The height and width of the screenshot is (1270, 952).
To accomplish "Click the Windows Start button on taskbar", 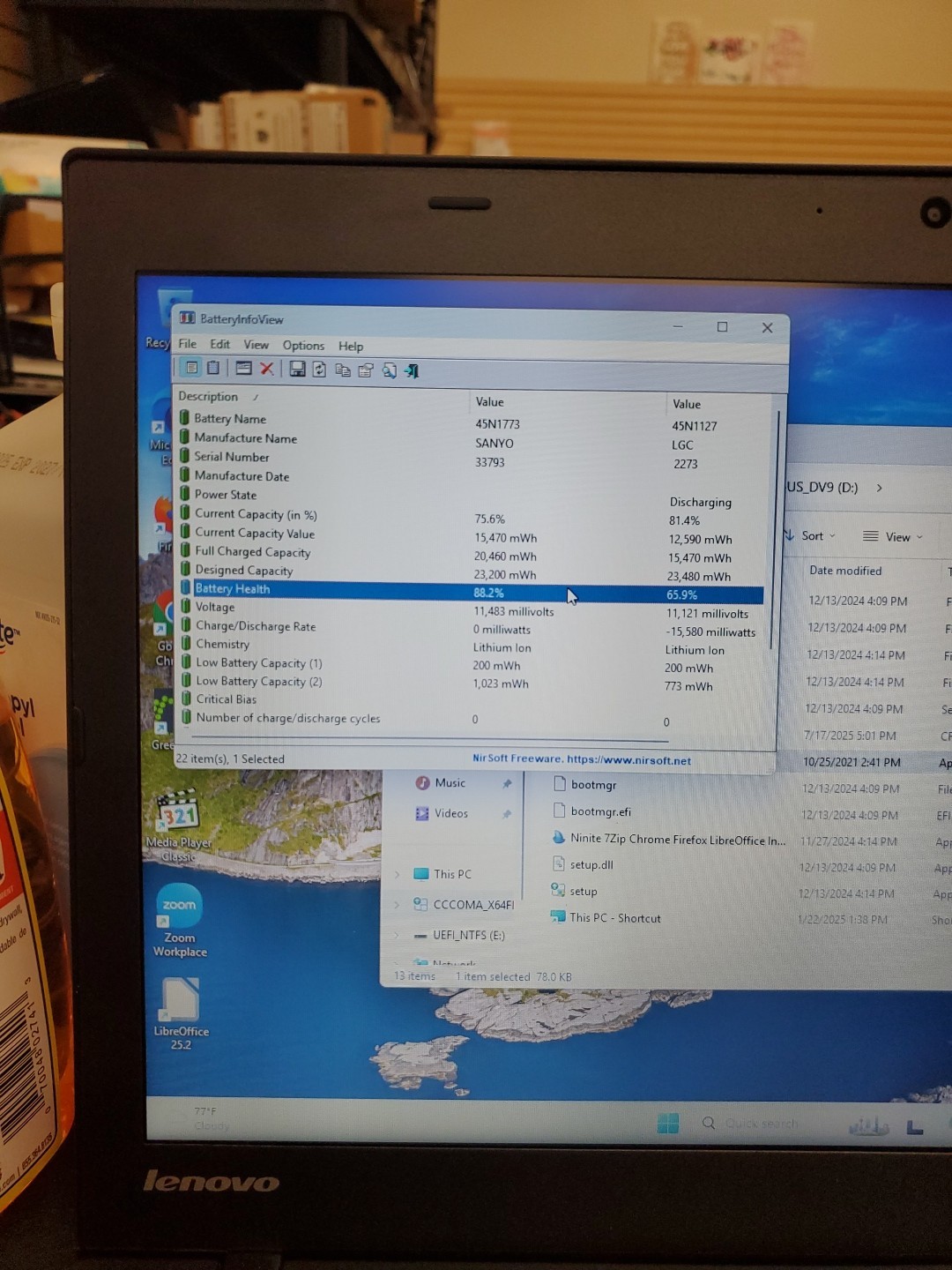I will (x=668, y=1123).
